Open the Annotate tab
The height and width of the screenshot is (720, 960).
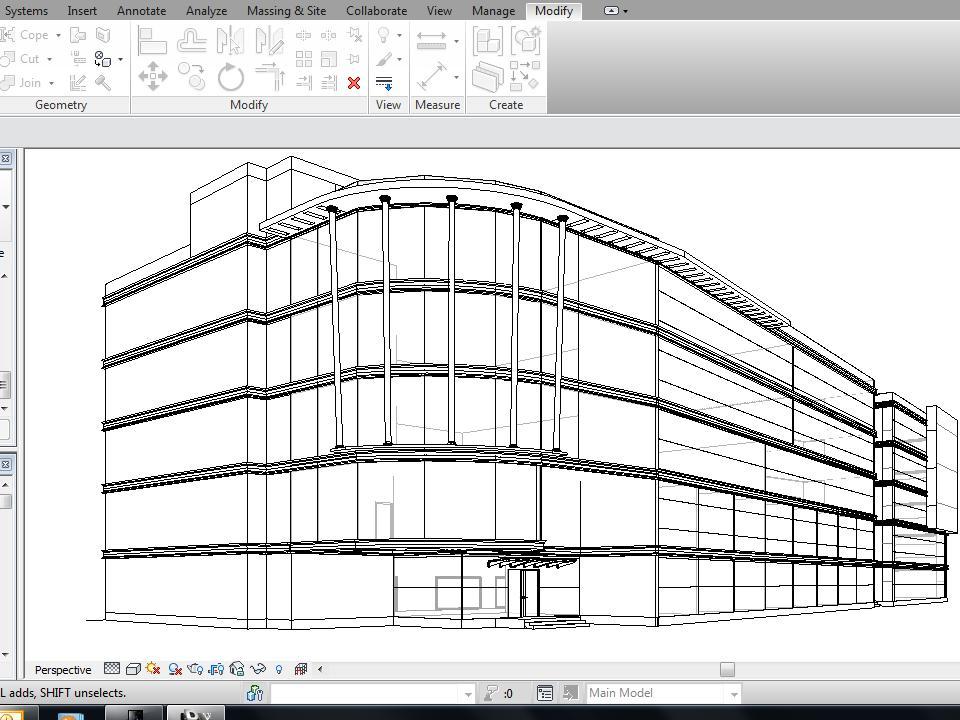pos(141,11)
